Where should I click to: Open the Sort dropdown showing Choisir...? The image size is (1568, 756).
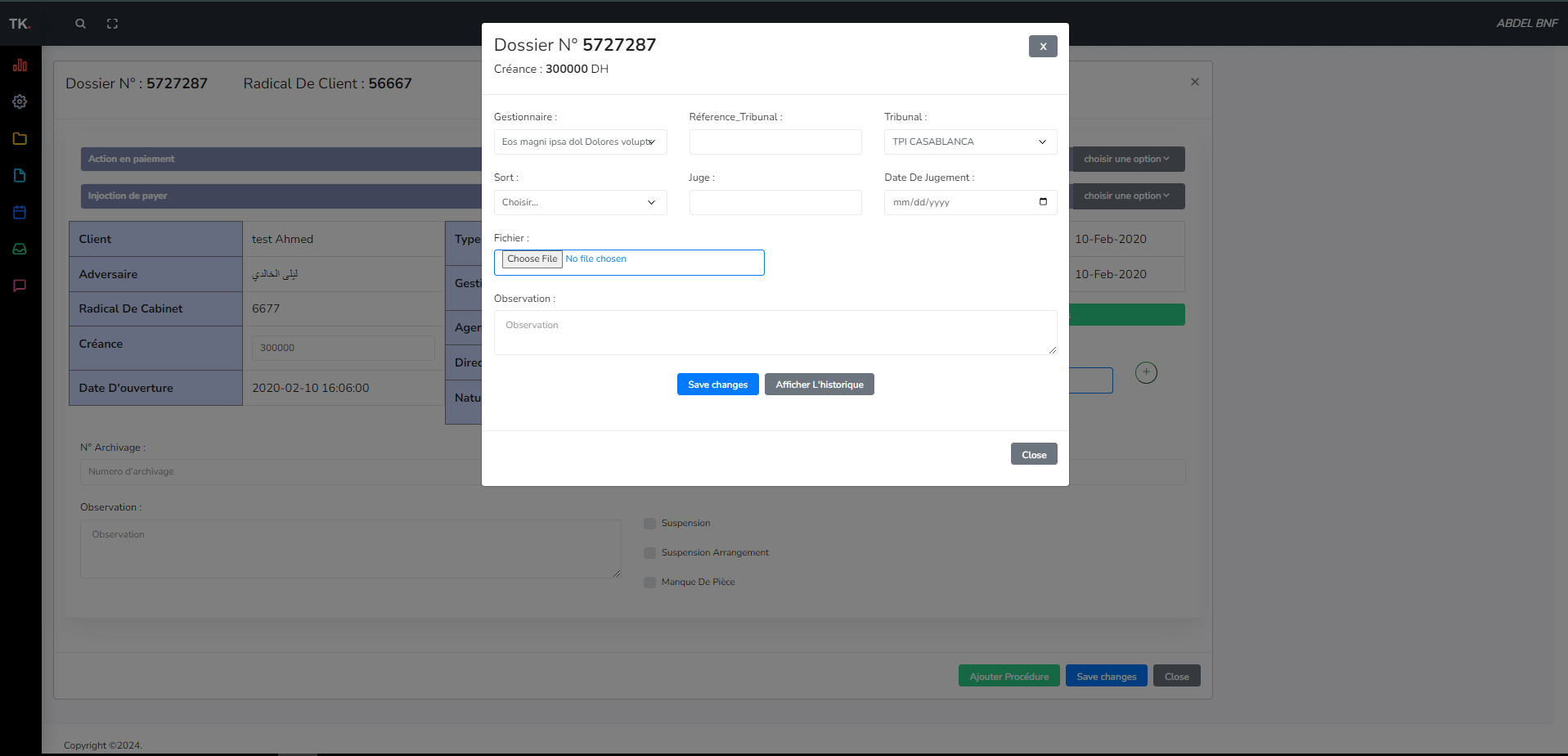pos(580,202)
